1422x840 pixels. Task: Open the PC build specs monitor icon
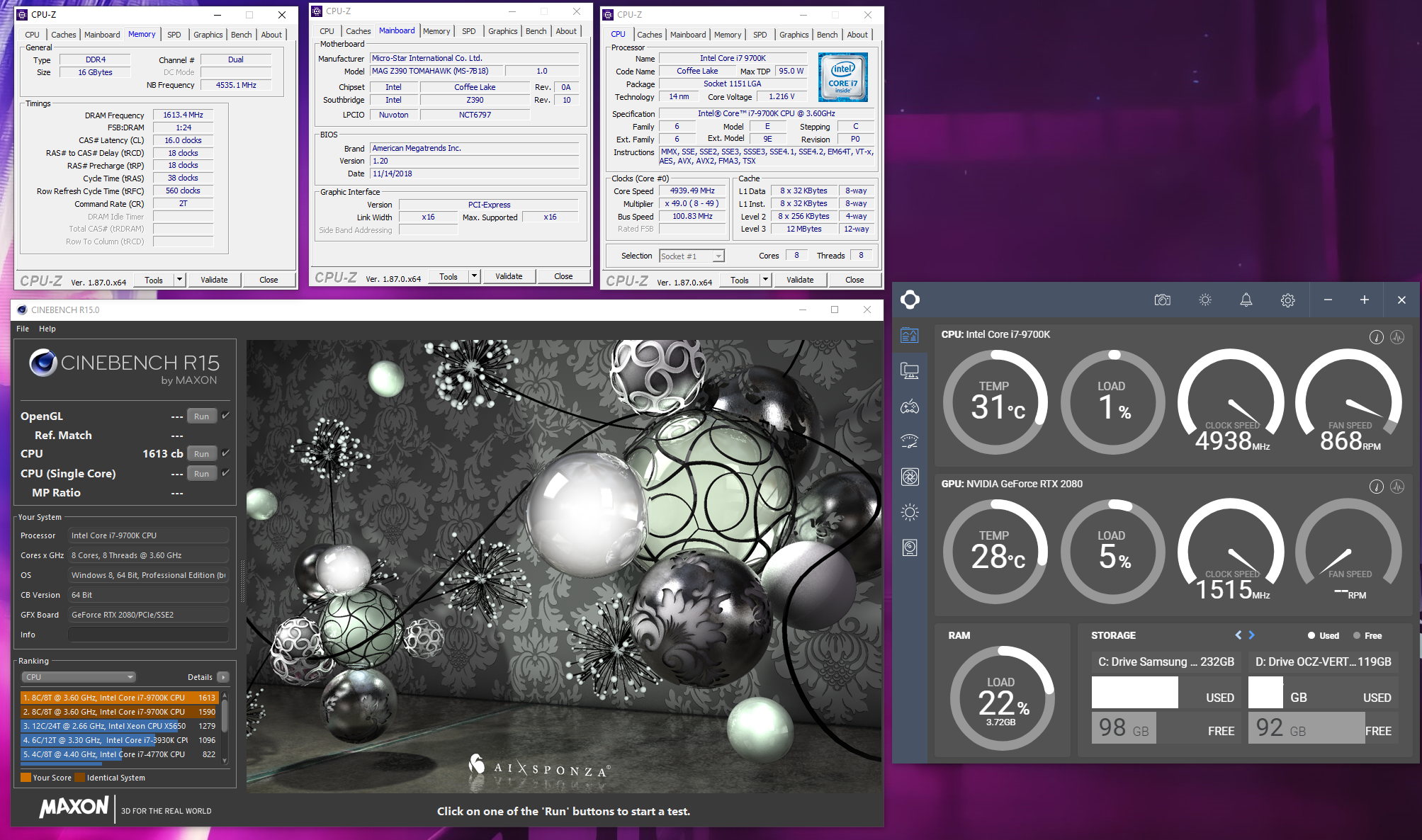(x=910, y=370)
